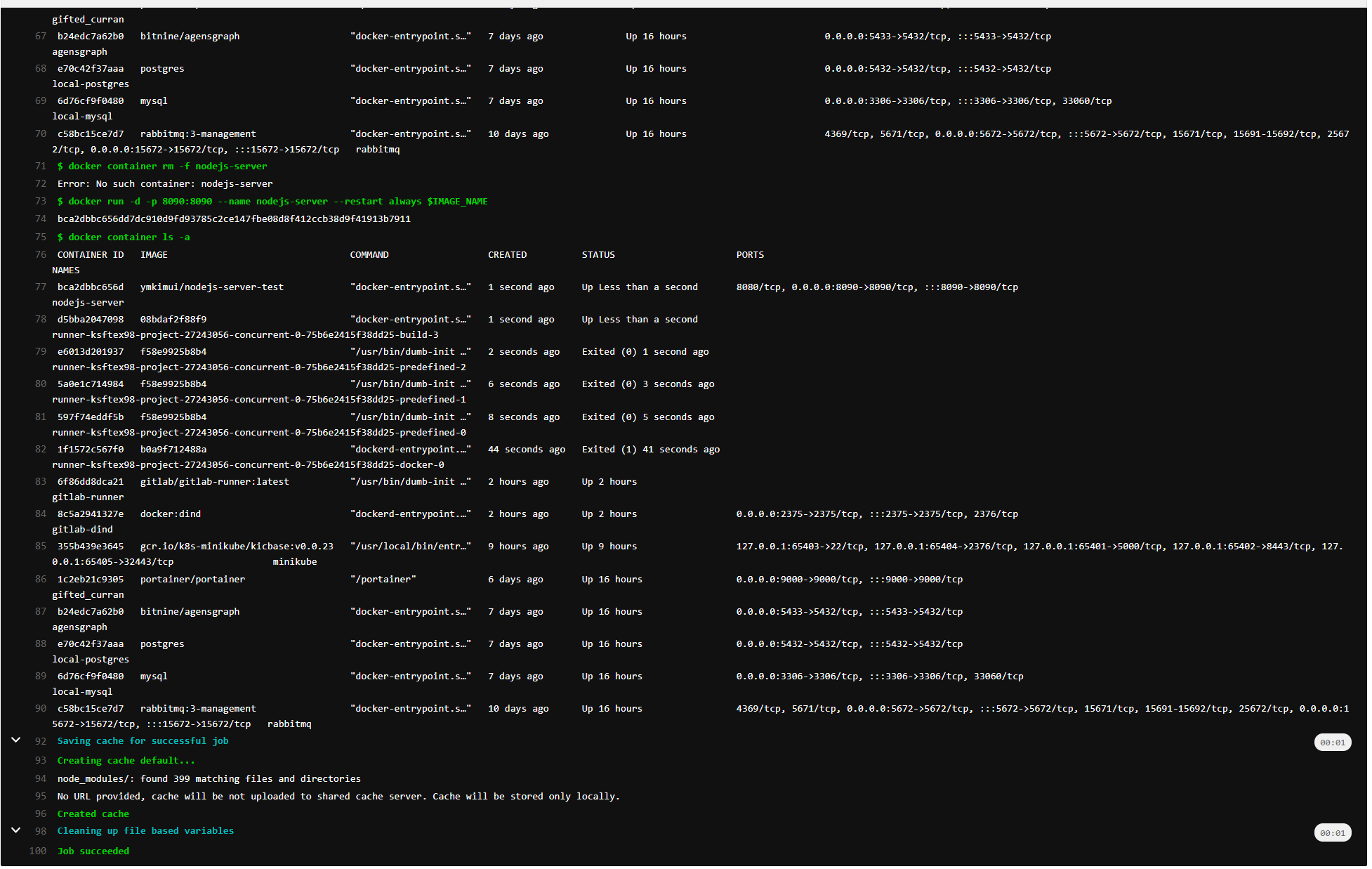
Task: Click line number 85 for minikube row
Action: tap(40, 546)
